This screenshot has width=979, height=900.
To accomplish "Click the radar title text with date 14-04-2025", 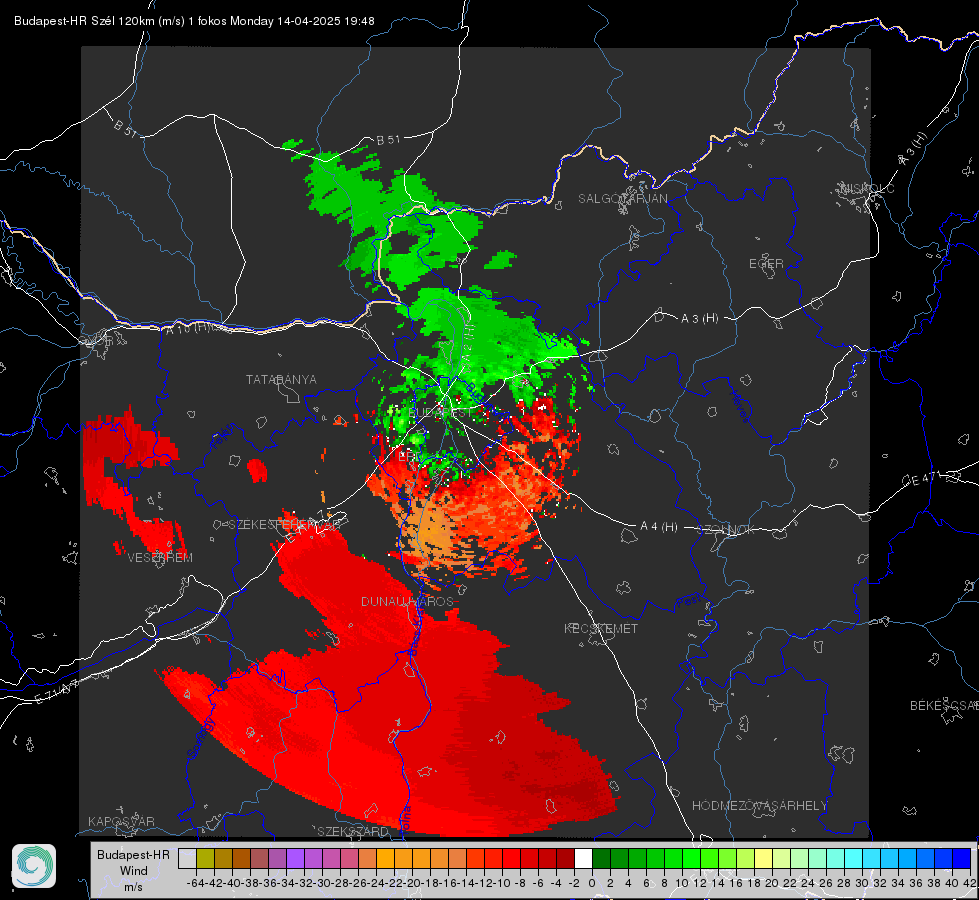I will [x=194, y=21].
